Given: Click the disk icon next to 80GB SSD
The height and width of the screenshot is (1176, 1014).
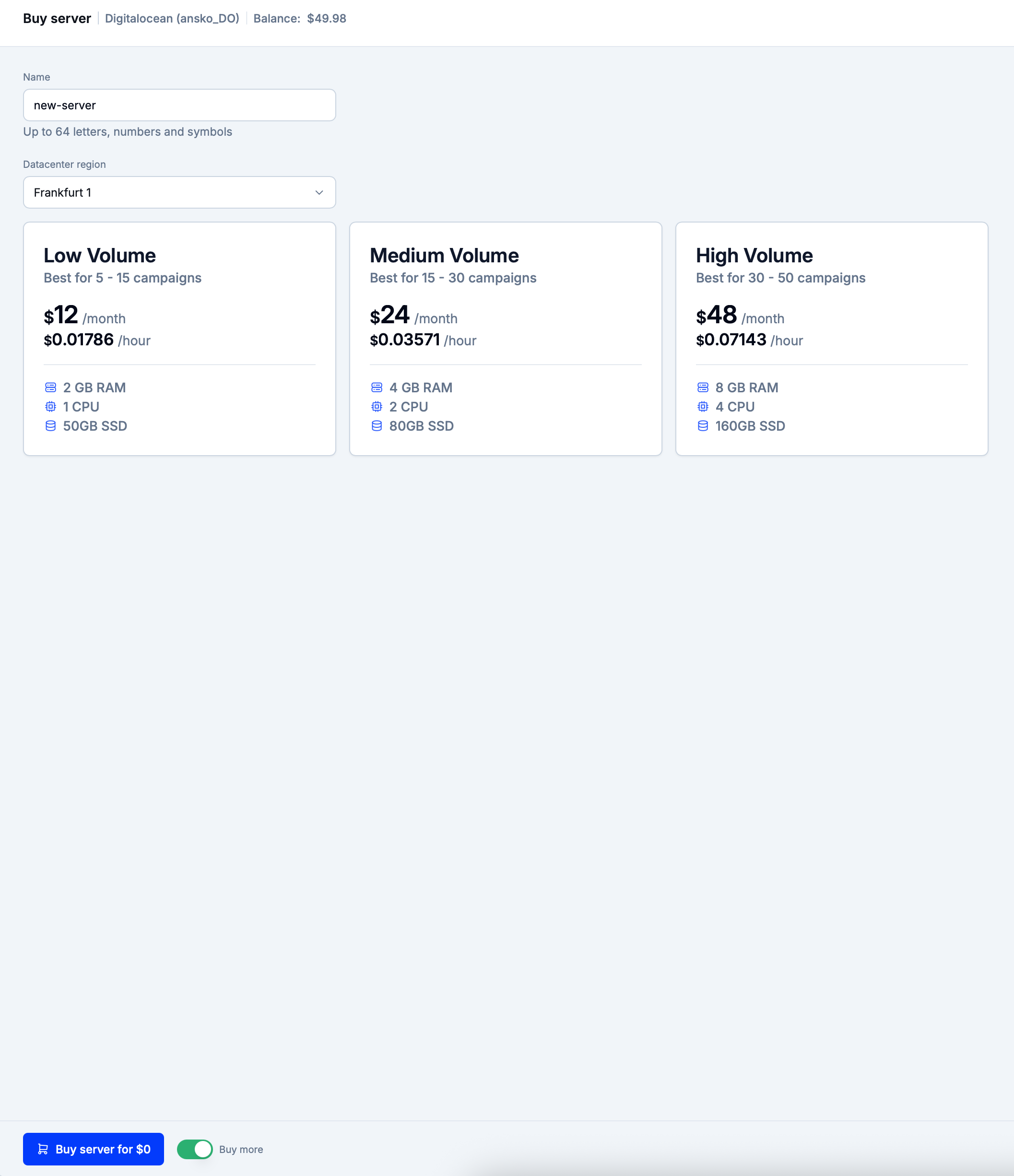Looking at the screenshot, I should [x=377, y=426].
